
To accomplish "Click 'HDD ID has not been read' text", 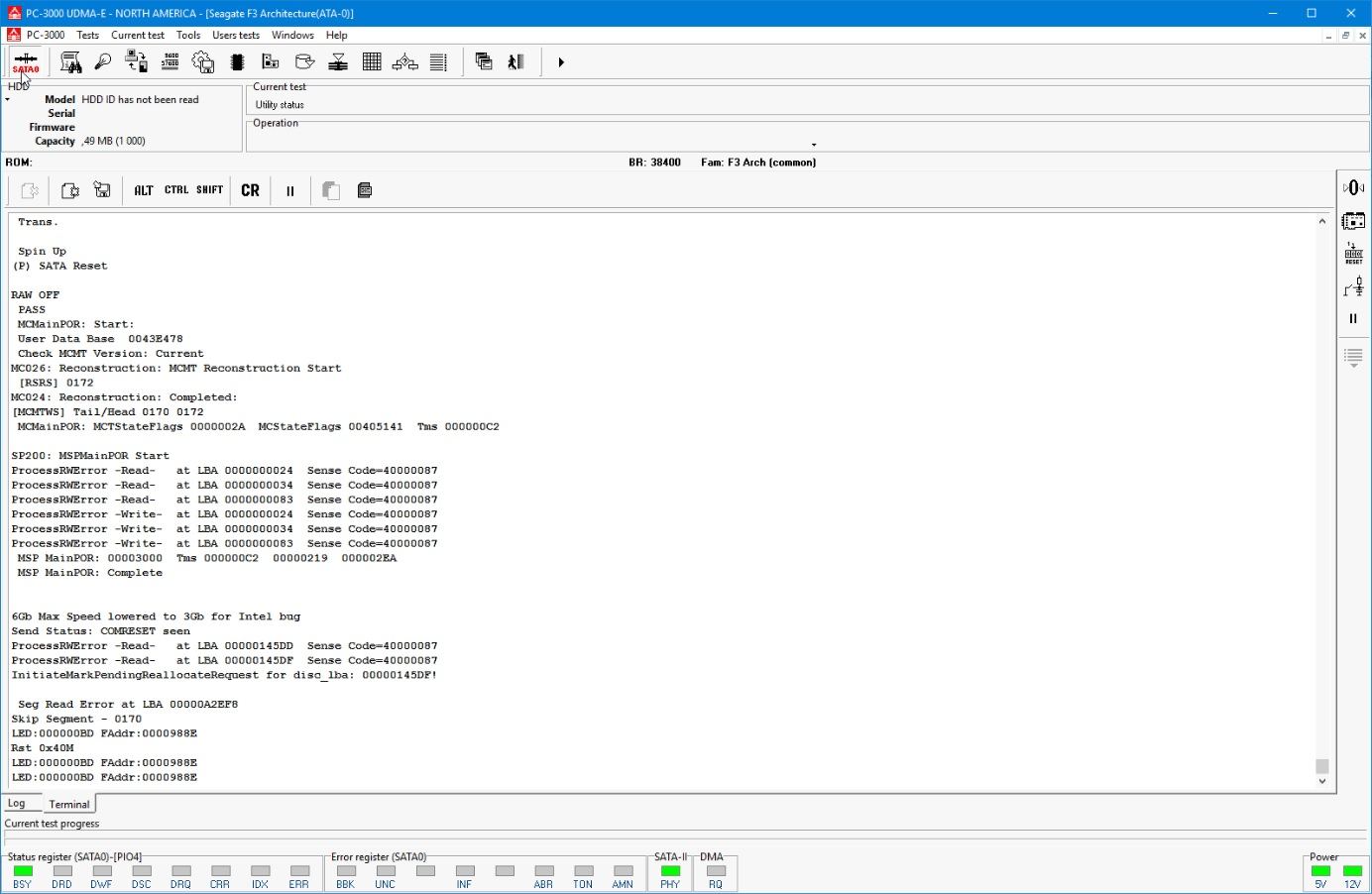I will pos(140,100).
